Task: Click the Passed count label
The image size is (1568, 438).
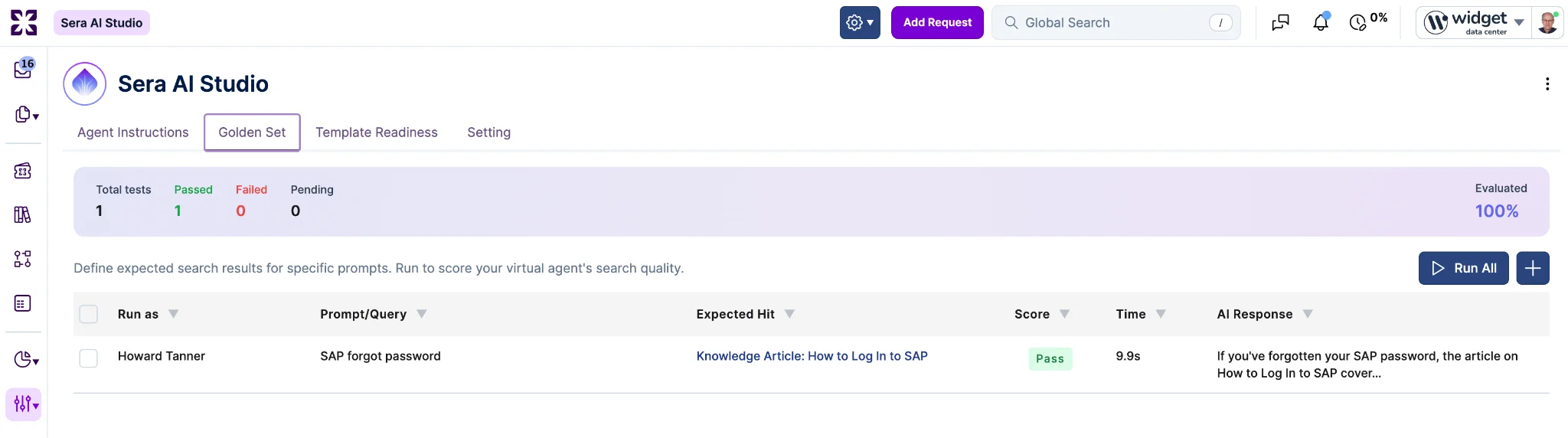Action: 193,189
